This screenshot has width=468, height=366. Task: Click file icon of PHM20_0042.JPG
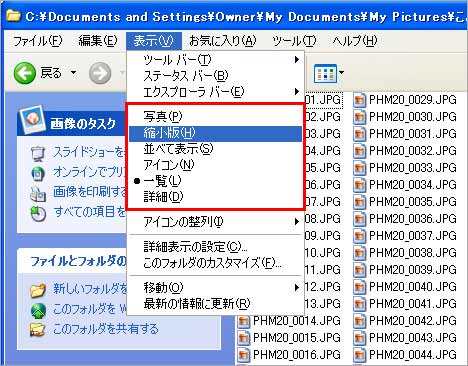[359, 321]
